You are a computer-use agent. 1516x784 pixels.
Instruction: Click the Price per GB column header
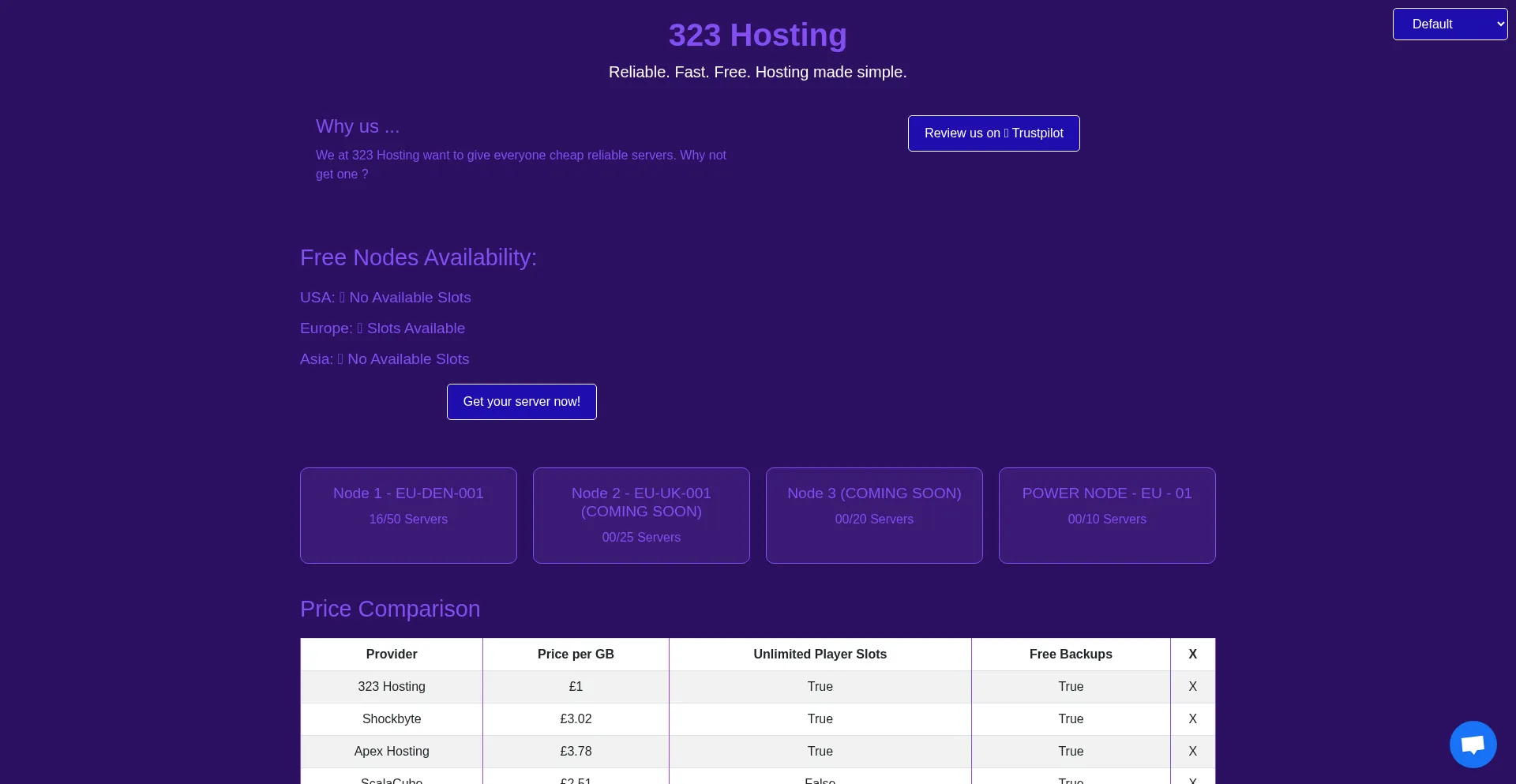tap(576, 654)
